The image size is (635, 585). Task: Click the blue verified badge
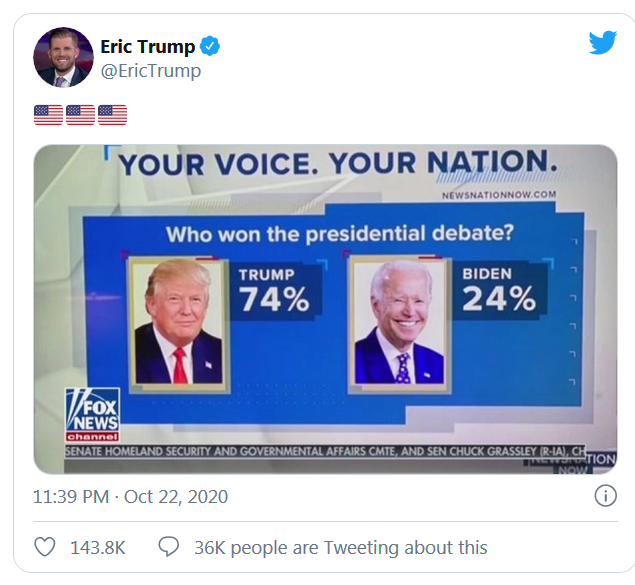(210, 46)
